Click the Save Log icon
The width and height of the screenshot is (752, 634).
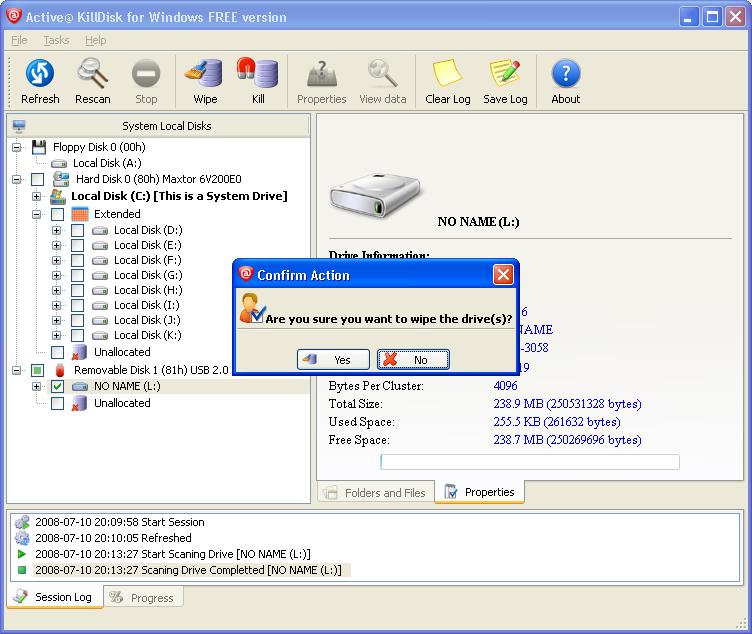pyautogui.click(x=505, y=73)
